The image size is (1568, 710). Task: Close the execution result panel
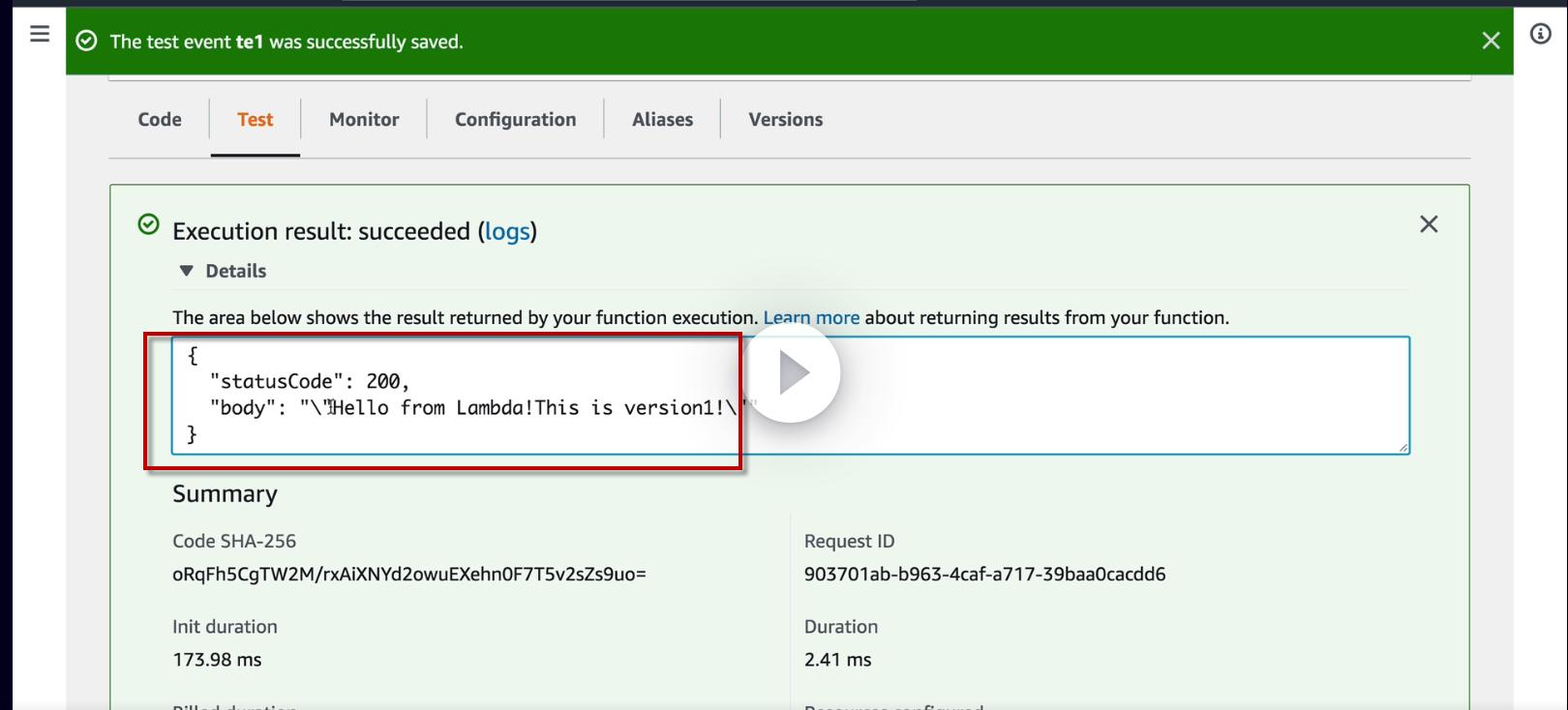(x=1429, y=224)
